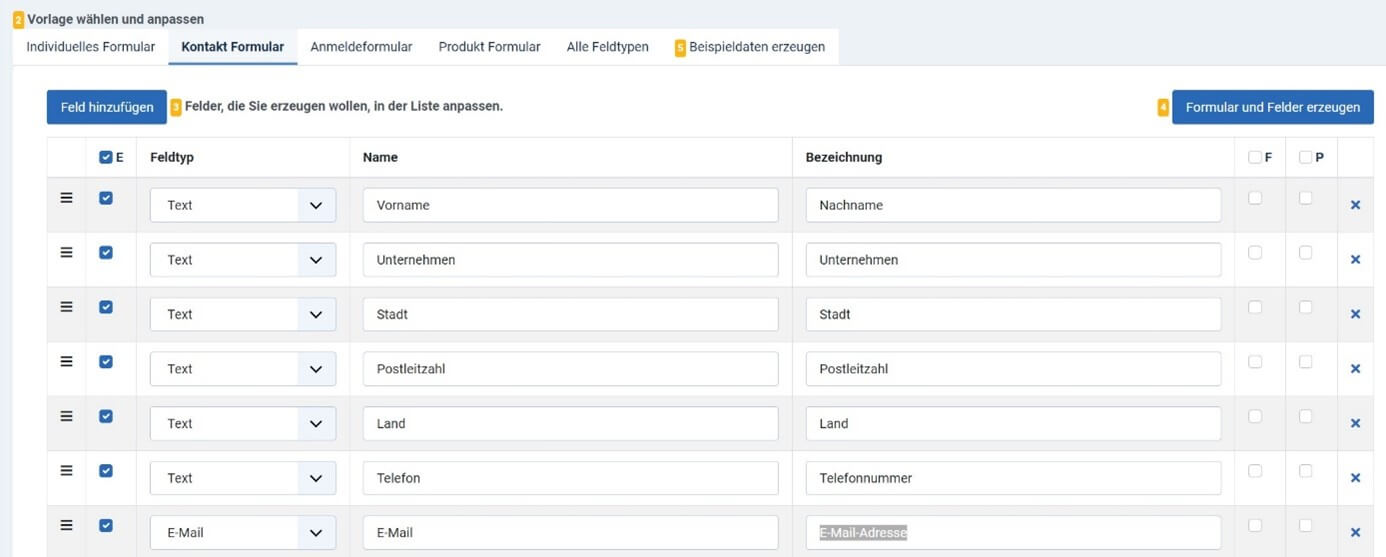
Task: Click the drag handle icon in Postleitzahl row
Action: click(67, 362)
